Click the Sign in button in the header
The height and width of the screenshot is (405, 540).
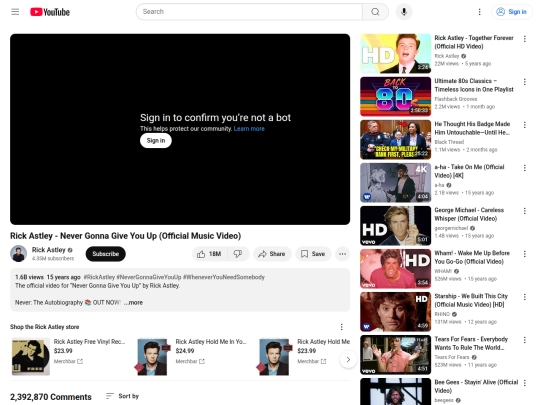click(x=511, y=12)
